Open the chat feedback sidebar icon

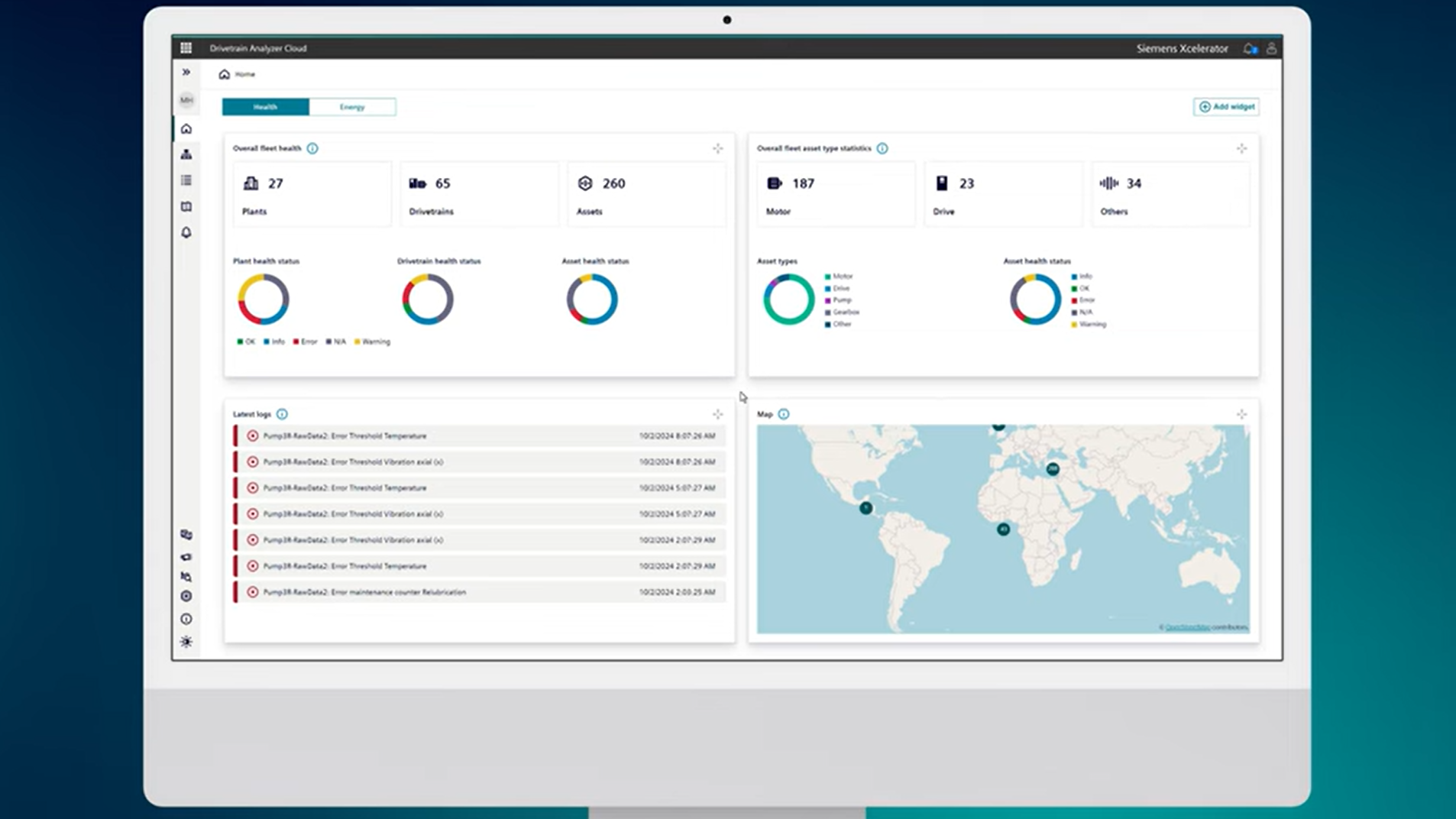[186, 535]
